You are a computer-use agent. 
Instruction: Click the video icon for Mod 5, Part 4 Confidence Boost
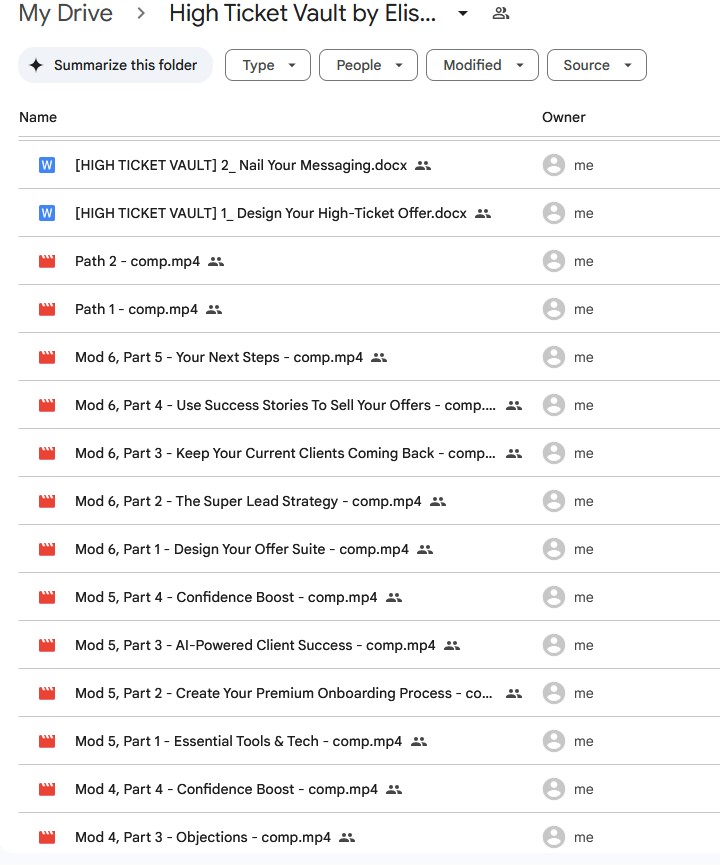[x=46, y=597]
